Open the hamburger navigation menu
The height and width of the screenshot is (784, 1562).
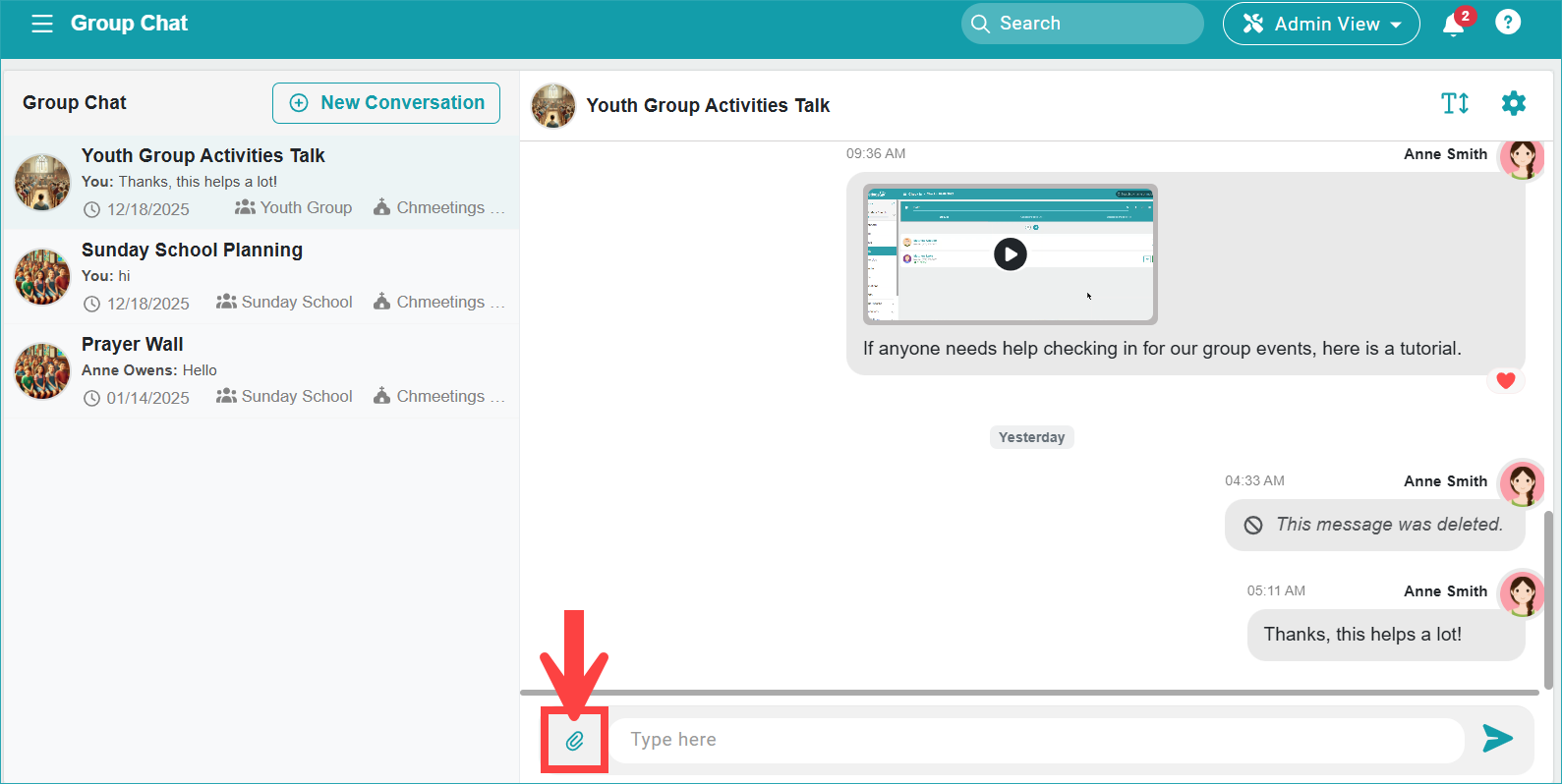[41, 24]
